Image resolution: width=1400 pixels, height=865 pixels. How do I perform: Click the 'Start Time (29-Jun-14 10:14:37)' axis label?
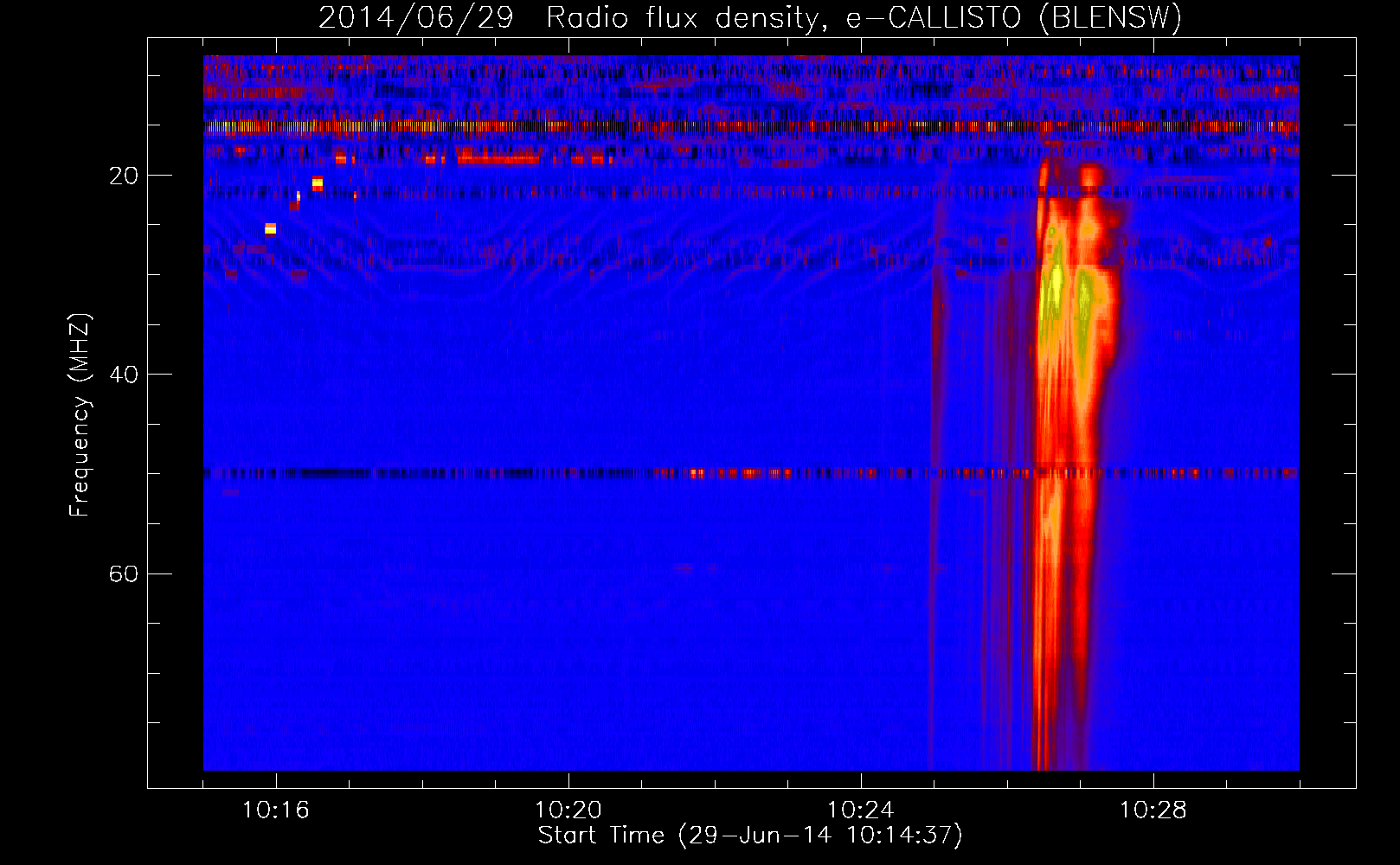750,836
